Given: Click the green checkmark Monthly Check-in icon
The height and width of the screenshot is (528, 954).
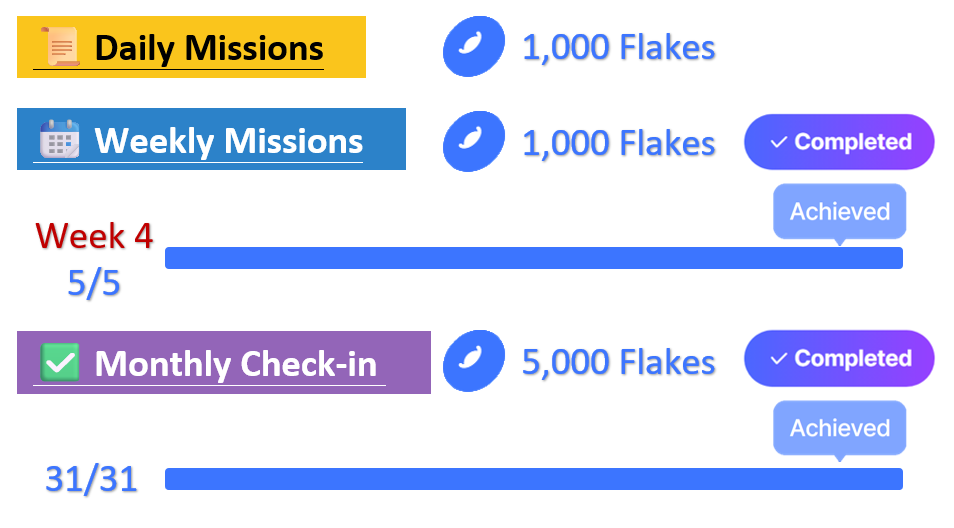Looking at the screenshot, I should 60,362.
